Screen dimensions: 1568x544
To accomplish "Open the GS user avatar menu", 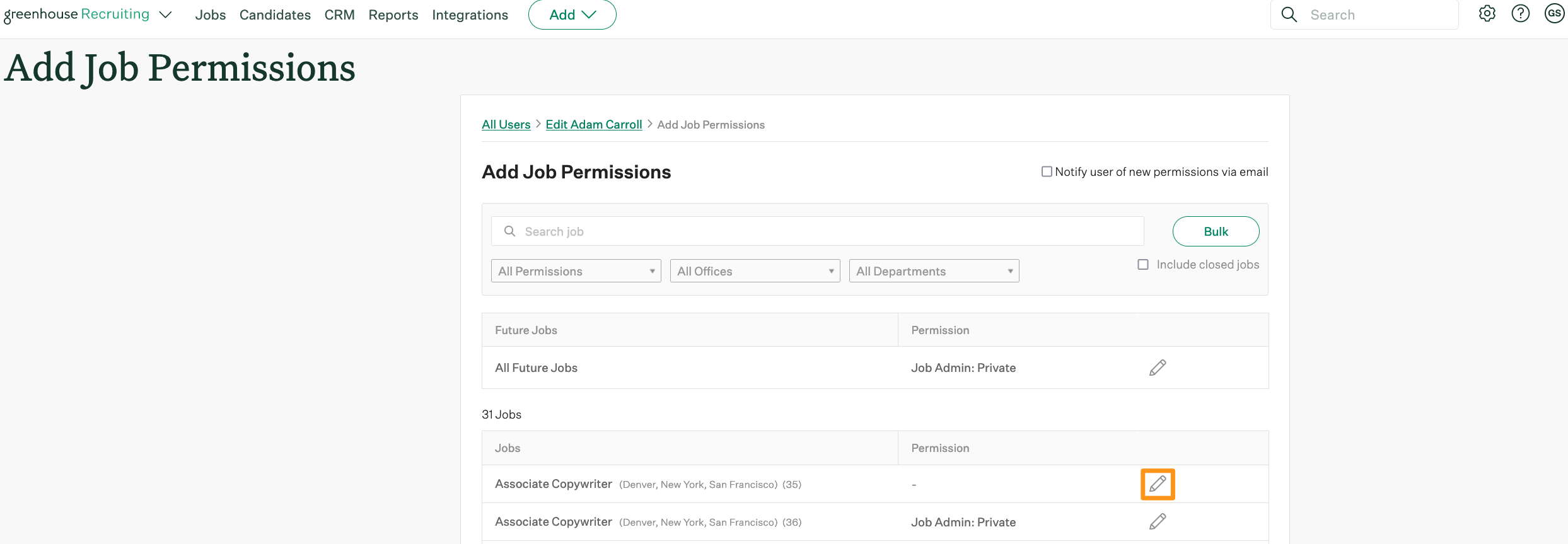I will (x=1554, y=14).
